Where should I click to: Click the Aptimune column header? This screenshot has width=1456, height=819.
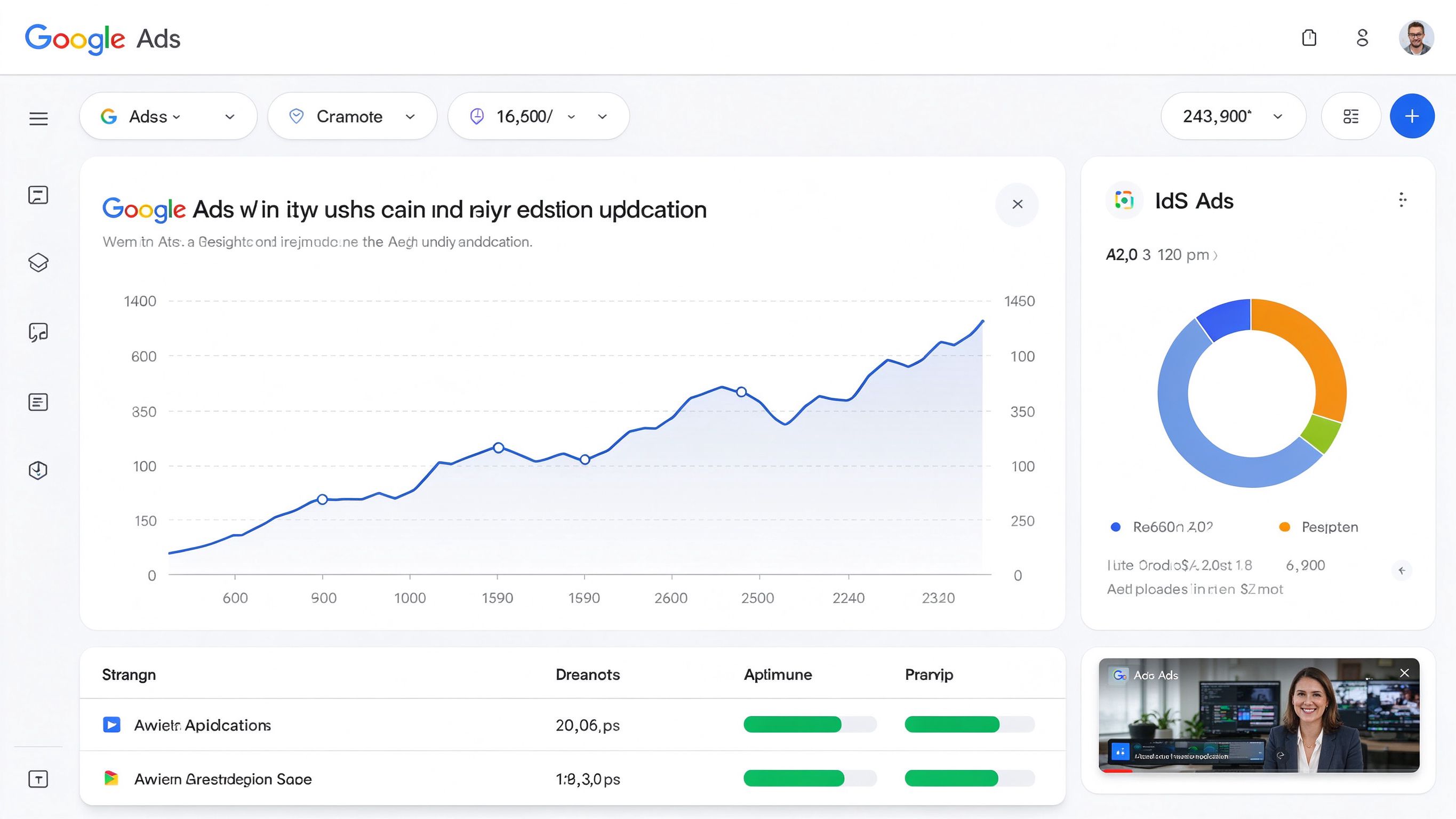click(x=778, y=675)
